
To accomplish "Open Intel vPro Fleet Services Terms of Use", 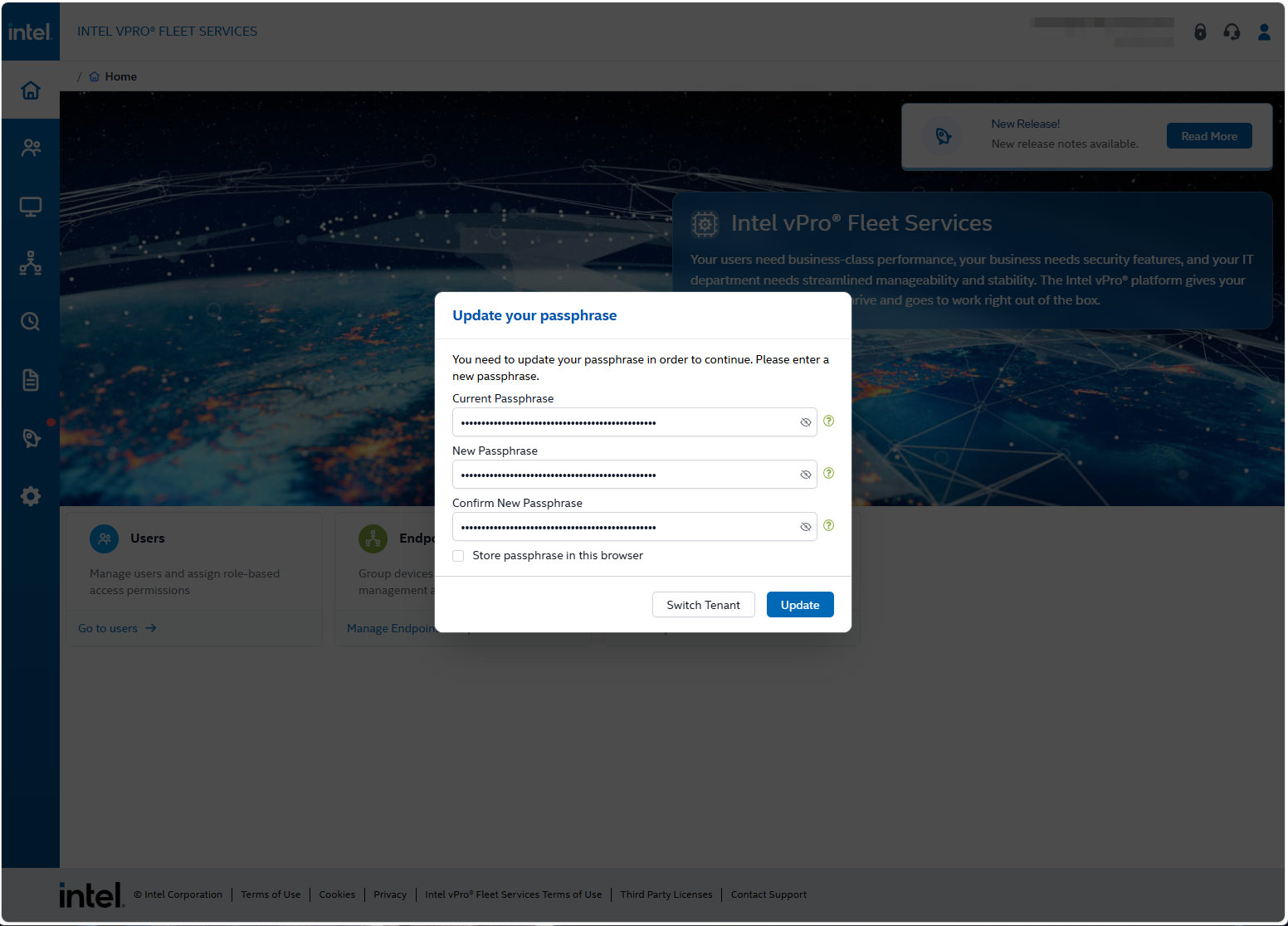I will 513,894.
